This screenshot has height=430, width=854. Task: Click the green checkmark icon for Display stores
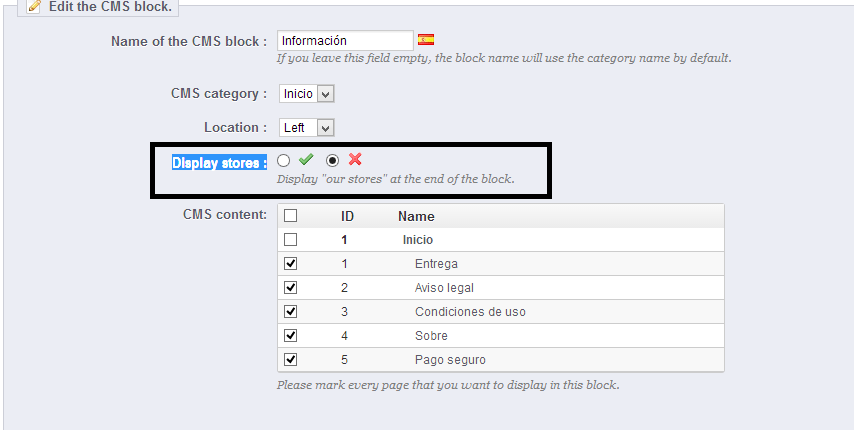(x=306, y=160)
